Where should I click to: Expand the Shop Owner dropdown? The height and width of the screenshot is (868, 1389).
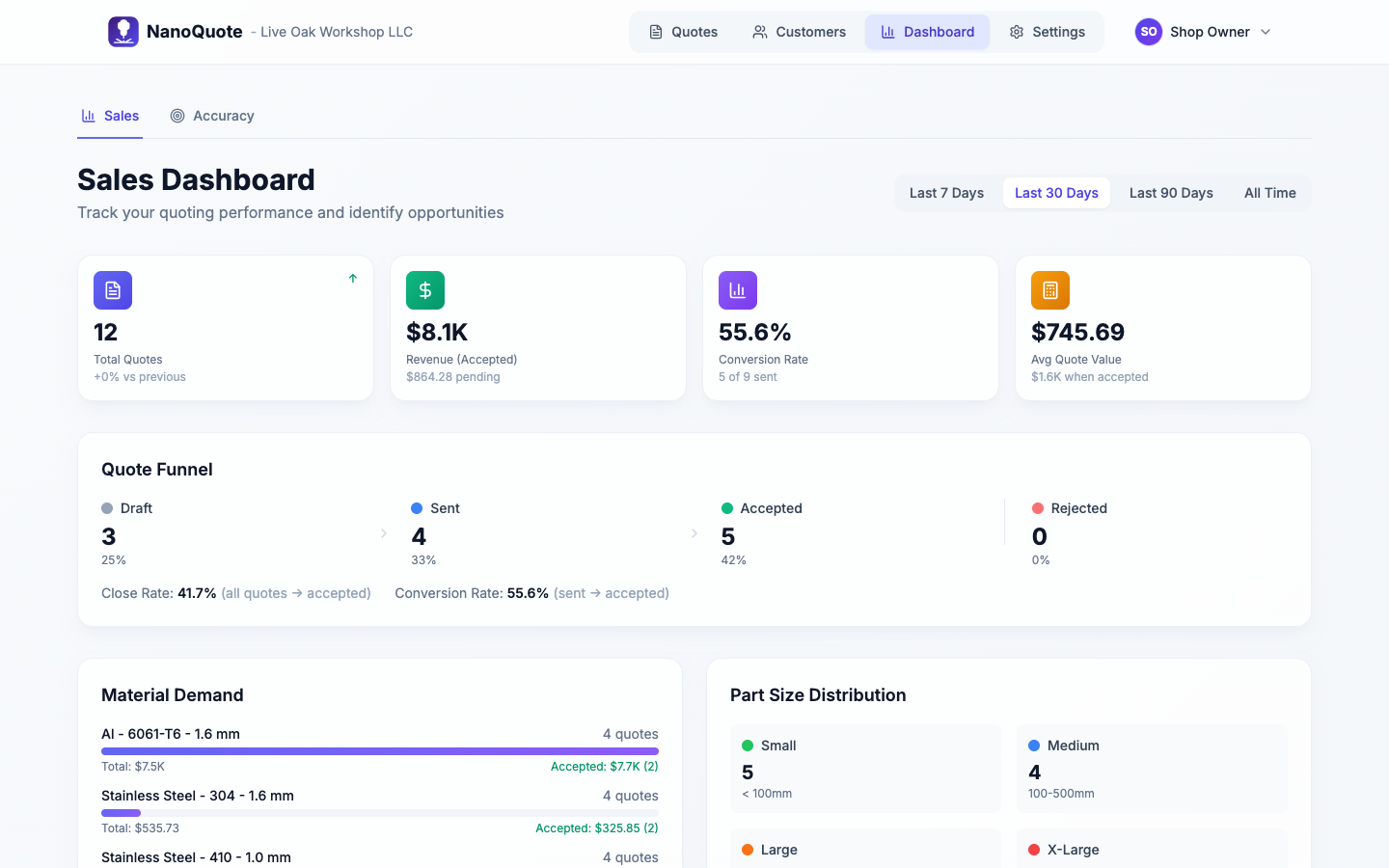pos(1266,32)
